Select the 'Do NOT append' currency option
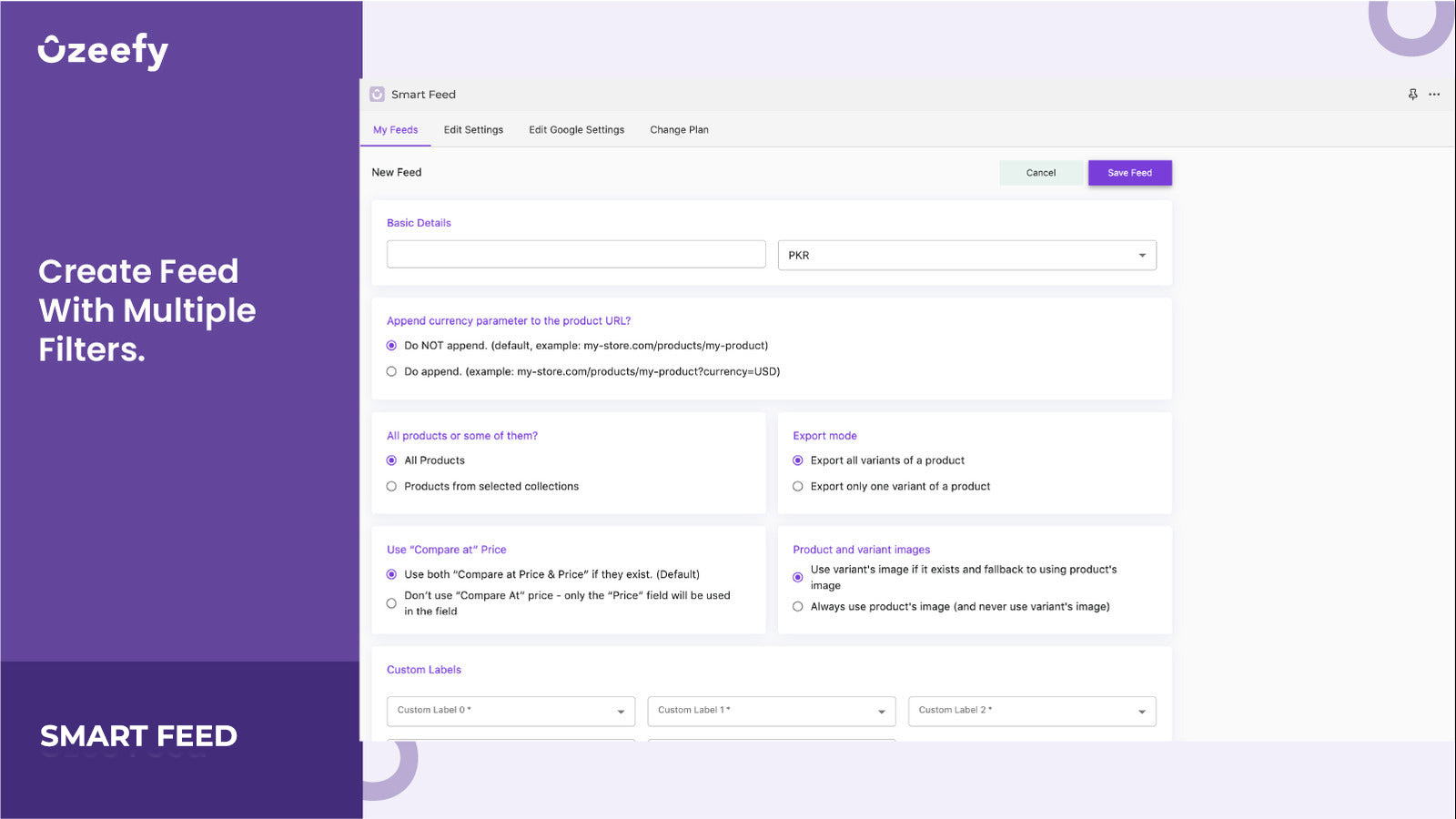The image size is (1456, 819). [x=391, y=346]
